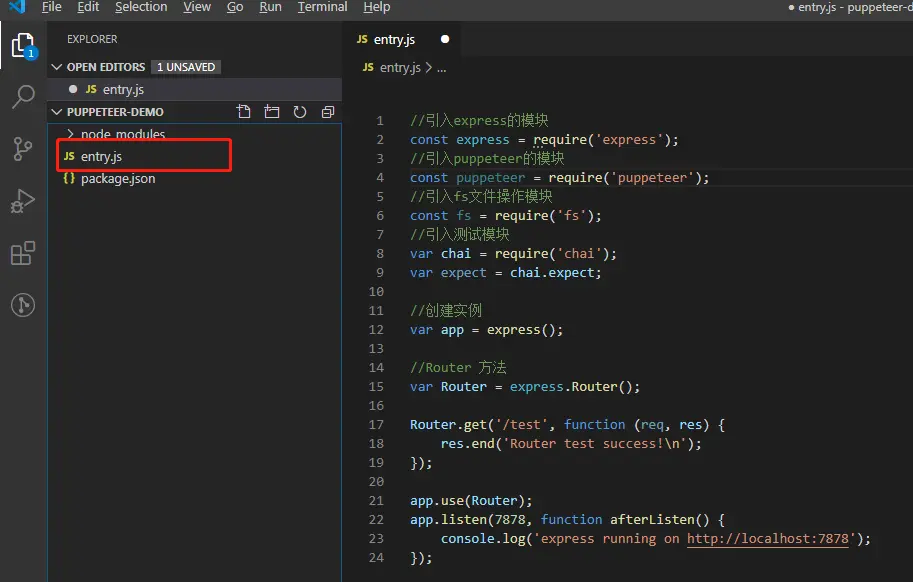Click the EXPLORER panel title
This screenshot has width=913, height=582.
pos(92,39)
